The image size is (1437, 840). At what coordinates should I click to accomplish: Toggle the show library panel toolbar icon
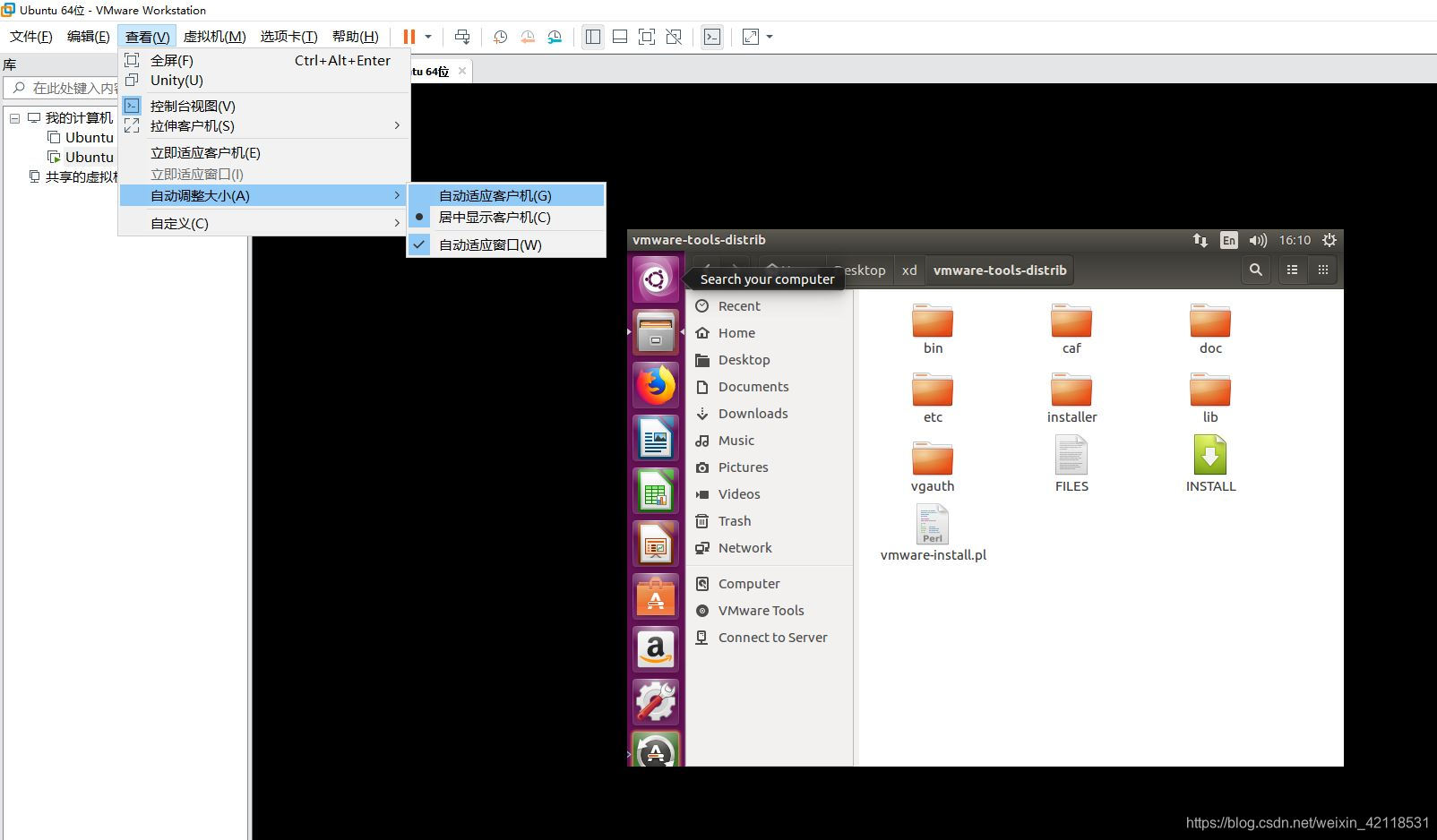(592, 37)
